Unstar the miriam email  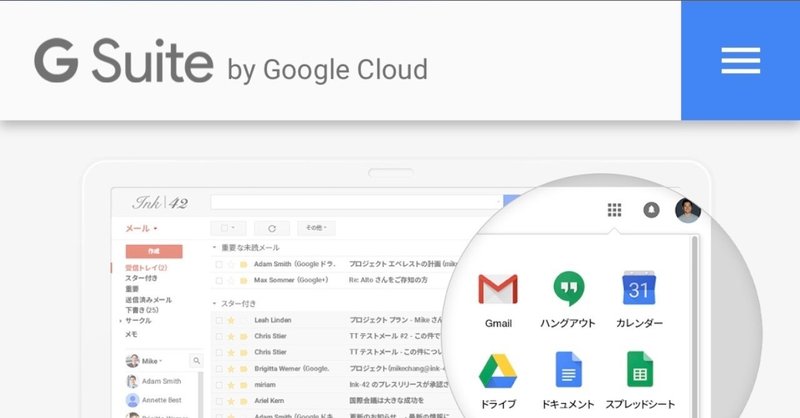(x=231, y=385)
